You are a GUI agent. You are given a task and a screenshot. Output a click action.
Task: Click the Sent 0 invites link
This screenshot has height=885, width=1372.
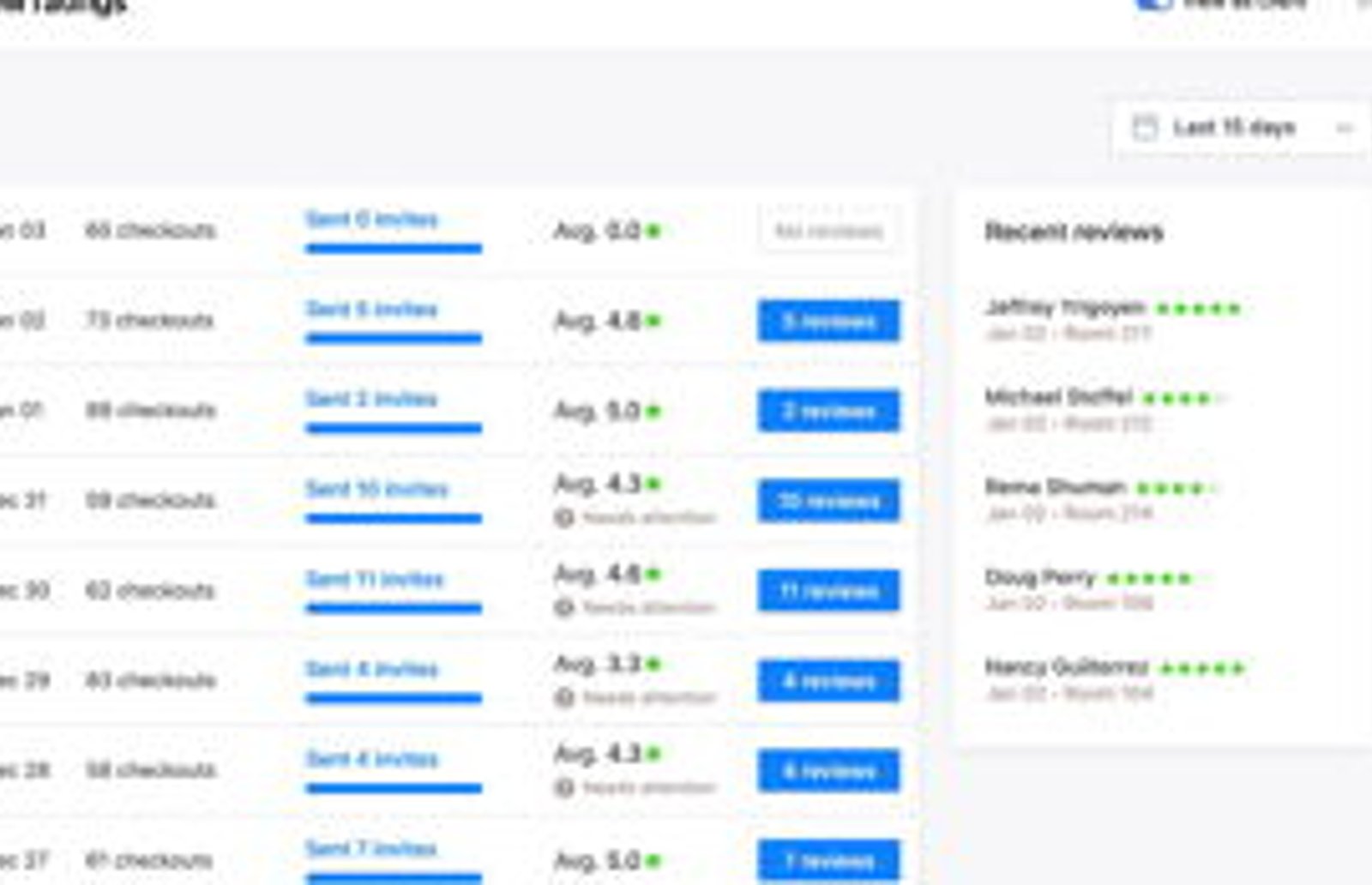[x=372, y=220]
